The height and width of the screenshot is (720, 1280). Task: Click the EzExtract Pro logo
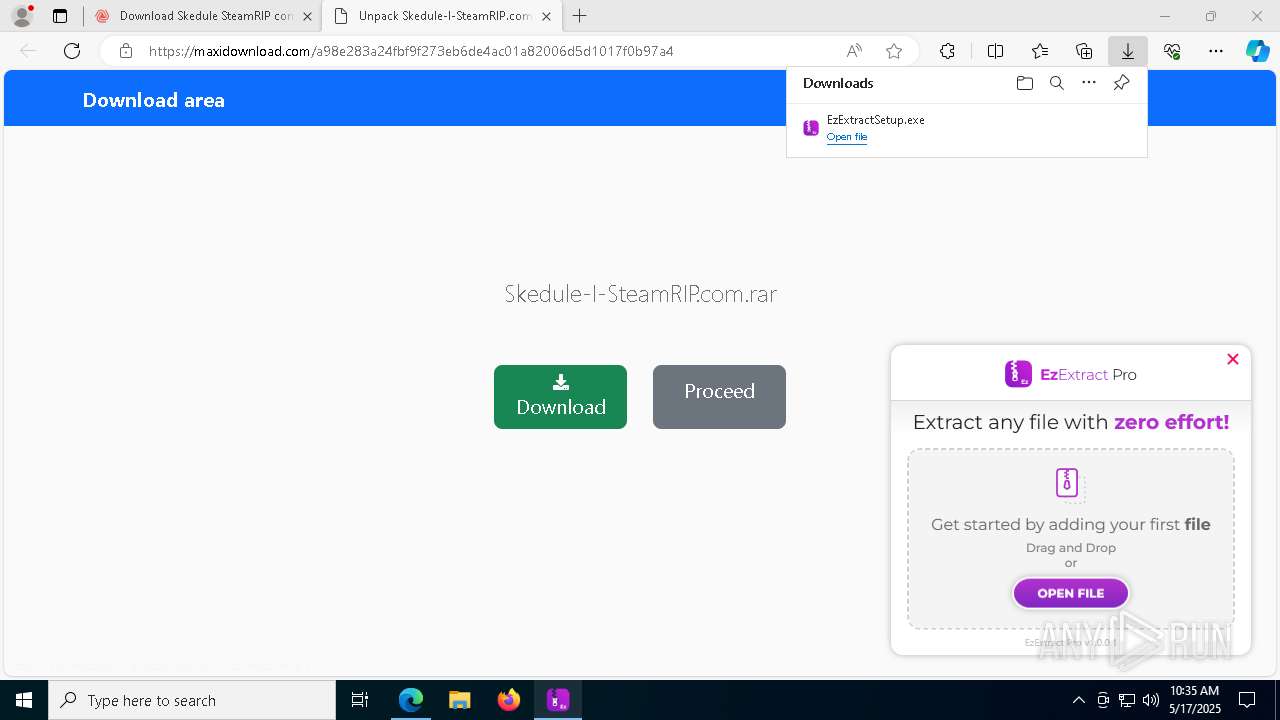coord(1070,374)
